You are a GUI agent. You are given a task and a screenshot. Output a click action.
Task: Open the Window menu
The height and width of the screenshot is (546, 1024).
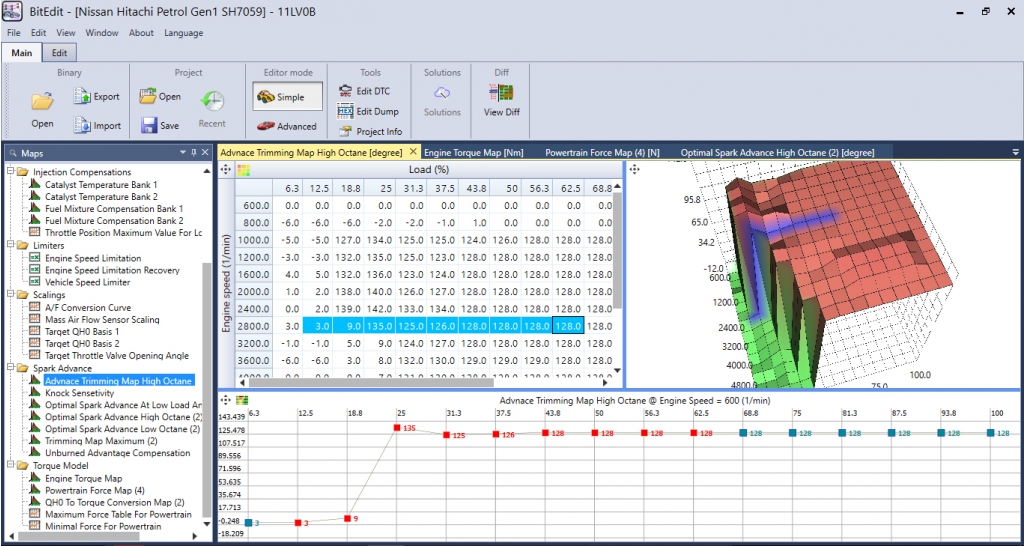click(102, 33)
